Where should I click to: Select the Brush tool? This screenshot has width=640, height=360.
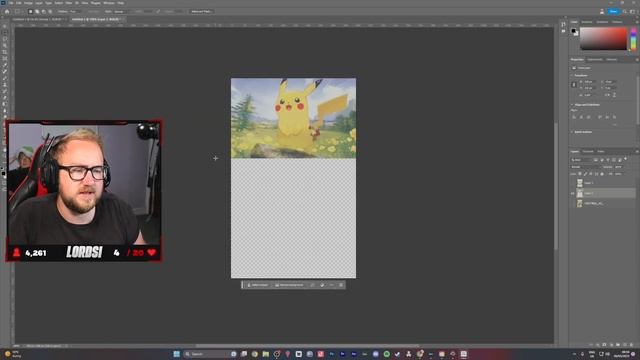tap(5, 78)
